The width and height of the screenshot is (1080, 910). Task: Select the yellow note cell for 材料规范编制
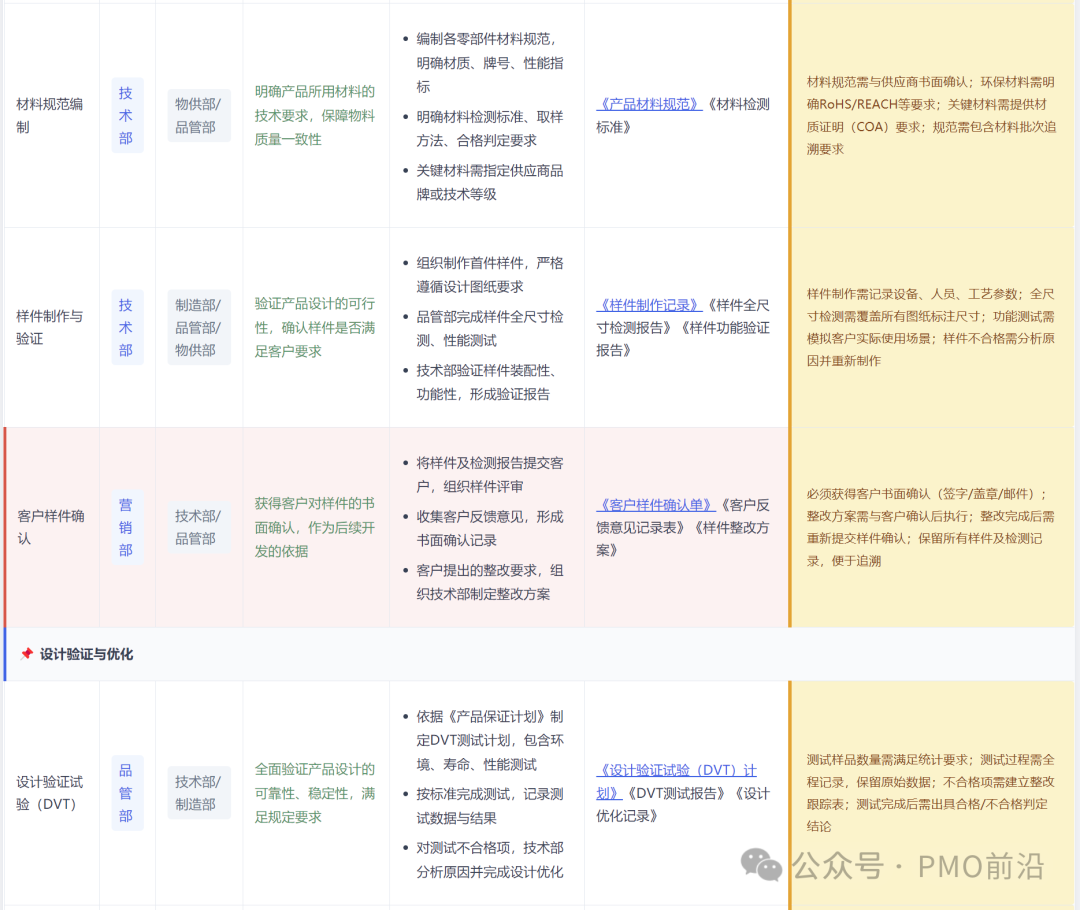932,115
